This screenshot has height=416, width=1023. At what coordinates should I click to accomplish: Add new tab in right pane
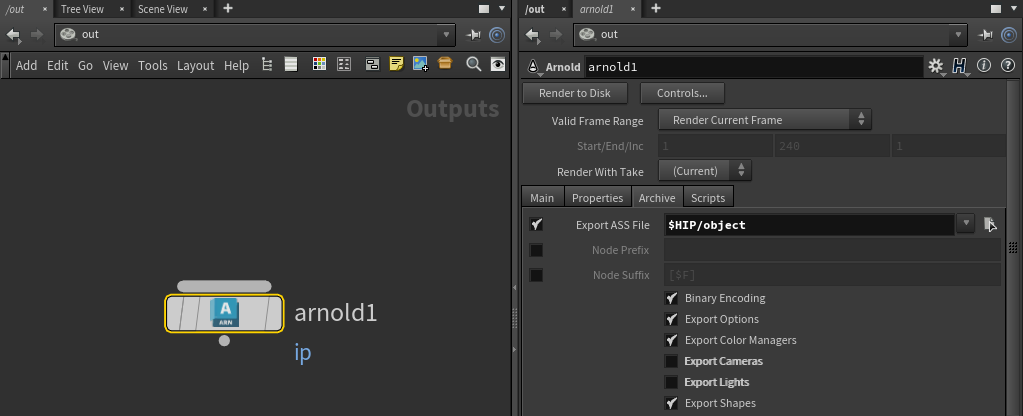[656, 8]
